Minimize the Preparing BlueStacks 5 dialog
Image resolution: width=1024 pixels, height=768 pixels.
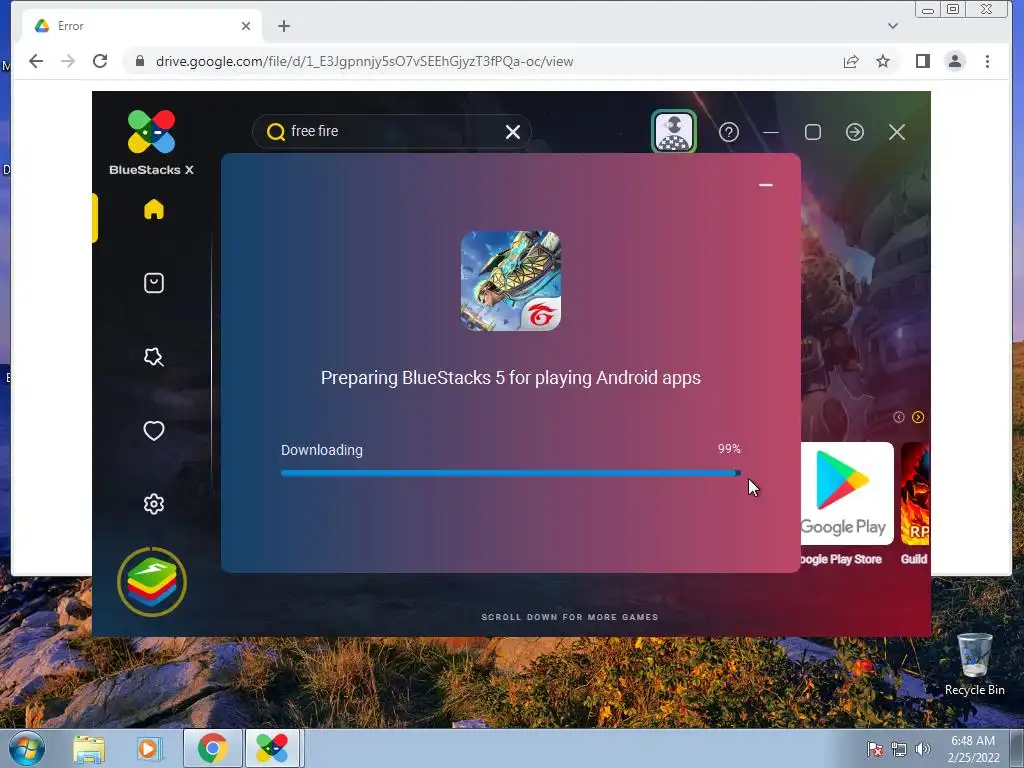[x=766, y=185]
